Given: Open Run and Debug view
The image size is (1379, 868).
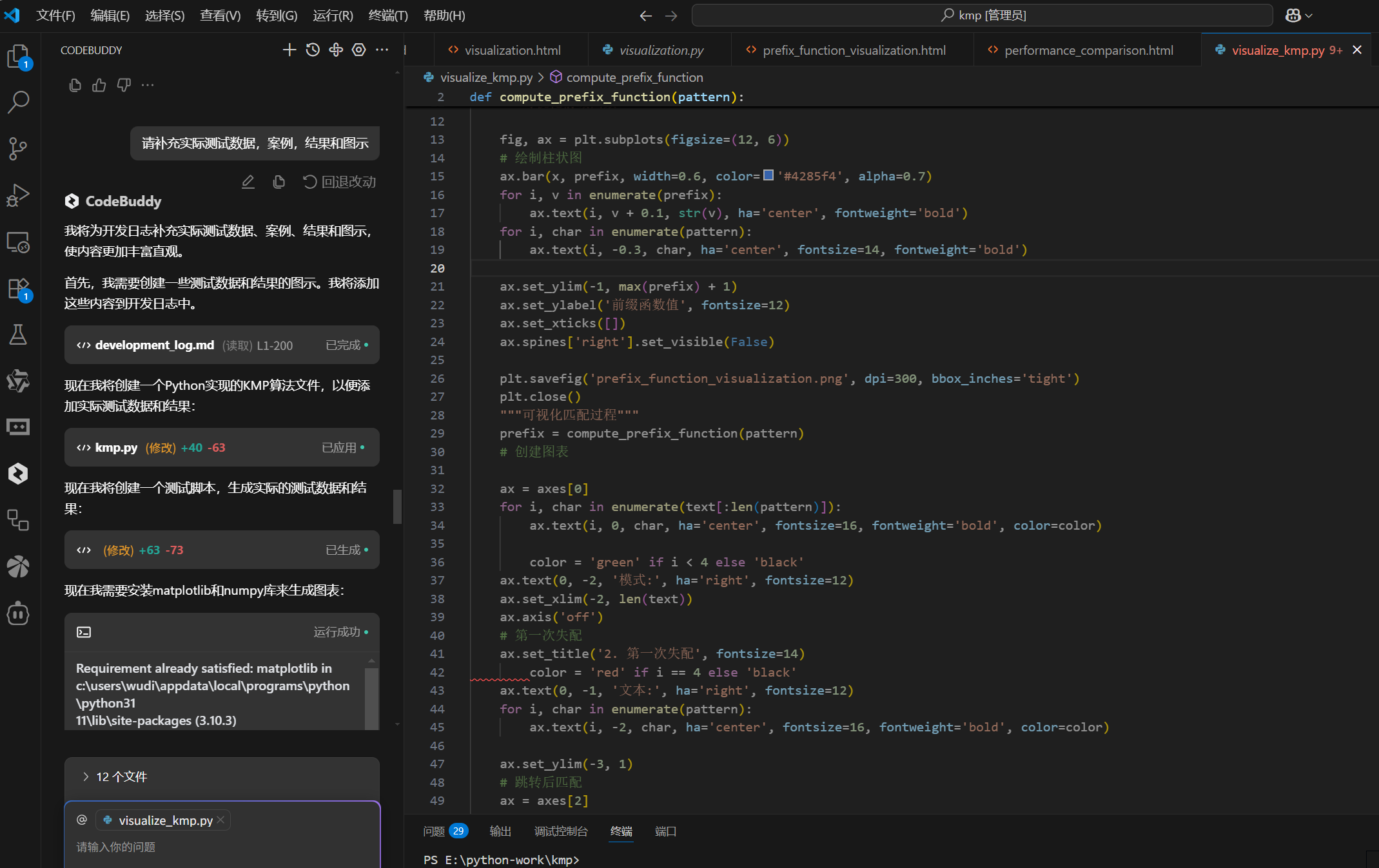Looking at the screenshot, I should 19,195.
